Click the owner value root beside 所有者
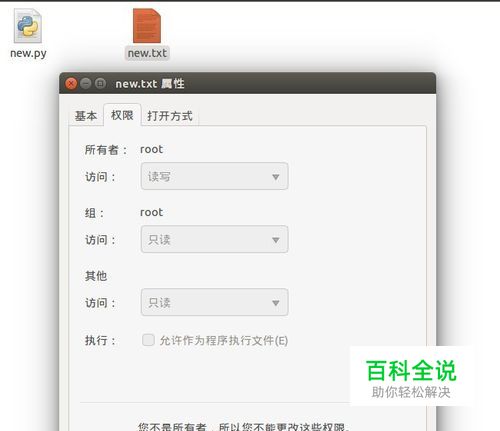The height and width of the screenshot is (431, 500). (x=152, y=149)
